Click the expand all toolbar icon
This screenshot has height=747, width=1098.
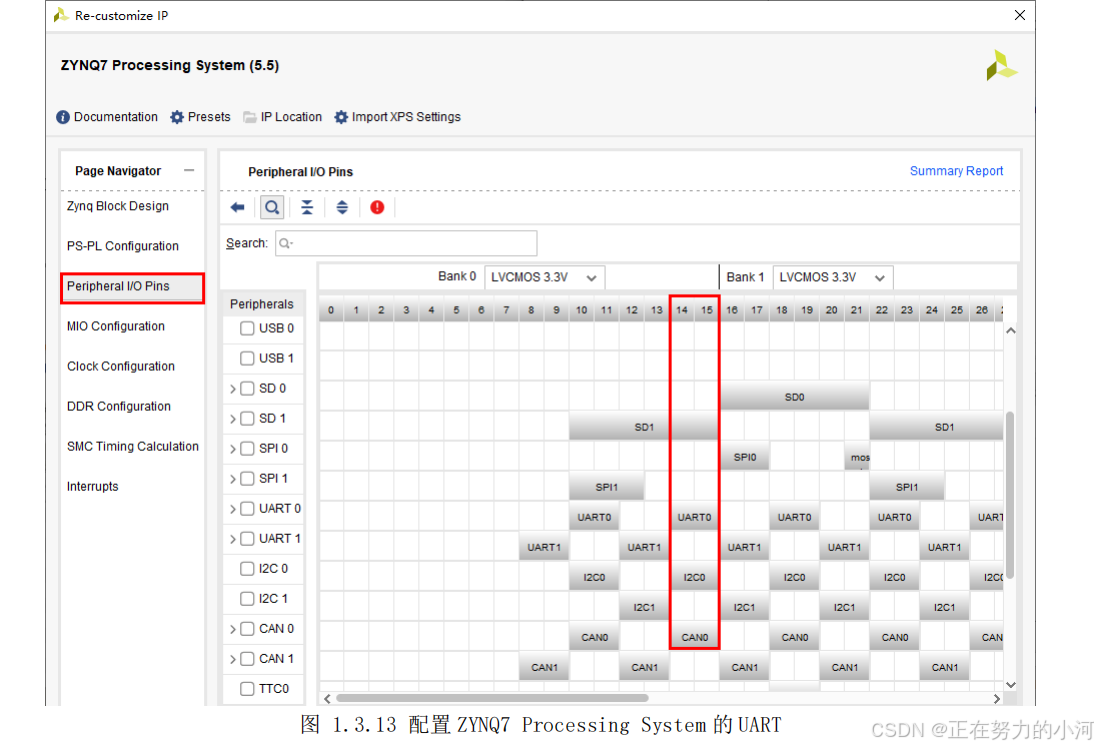[342, 207]
